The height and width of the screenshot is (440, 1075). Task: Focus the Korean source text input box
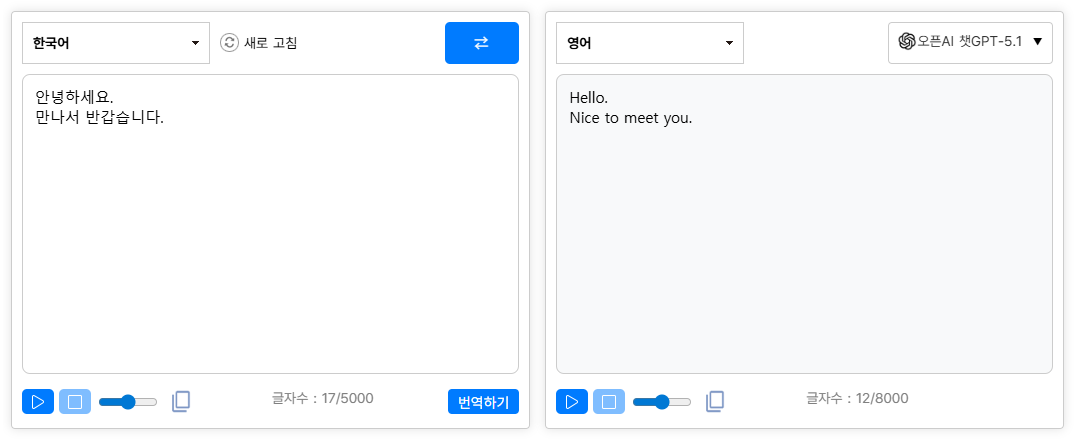click(270, 250)
